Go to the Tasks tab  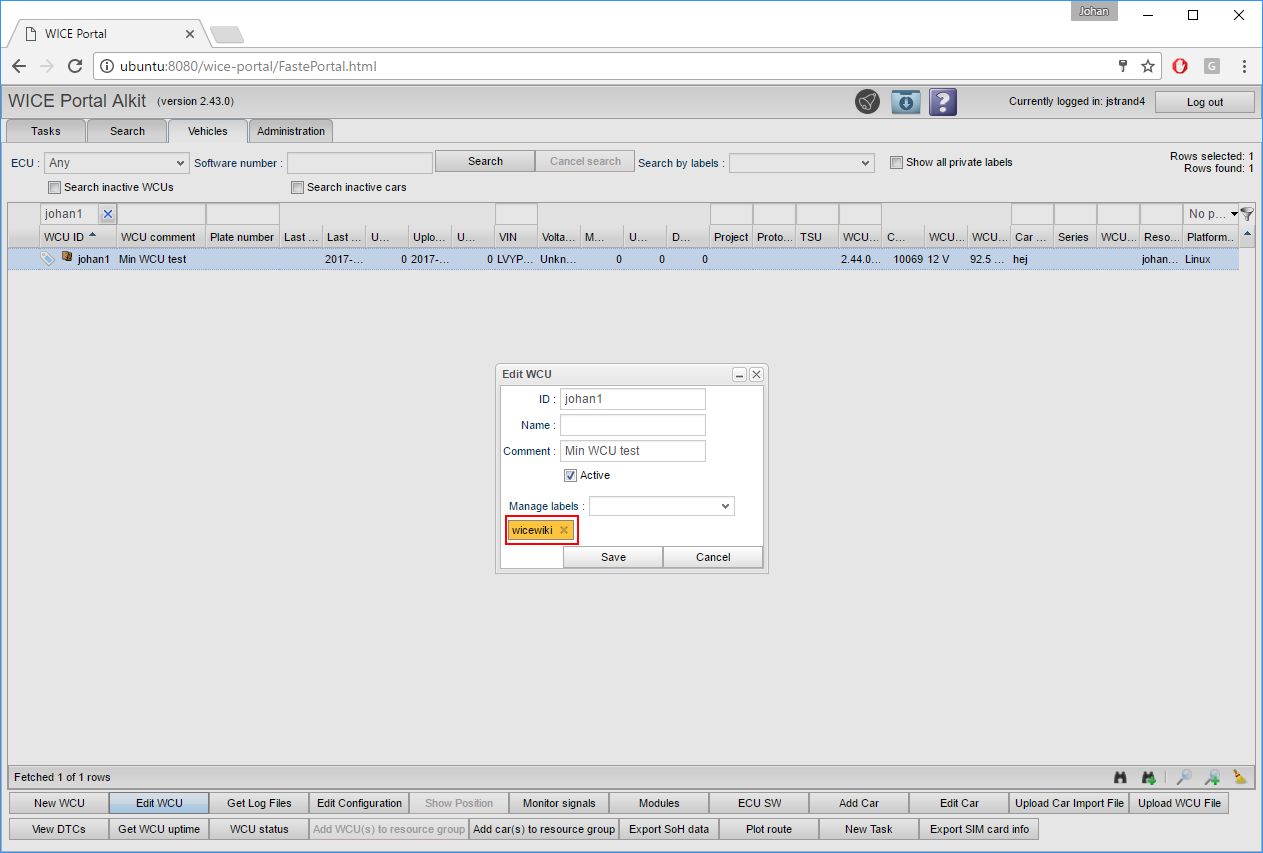point(46,131)
